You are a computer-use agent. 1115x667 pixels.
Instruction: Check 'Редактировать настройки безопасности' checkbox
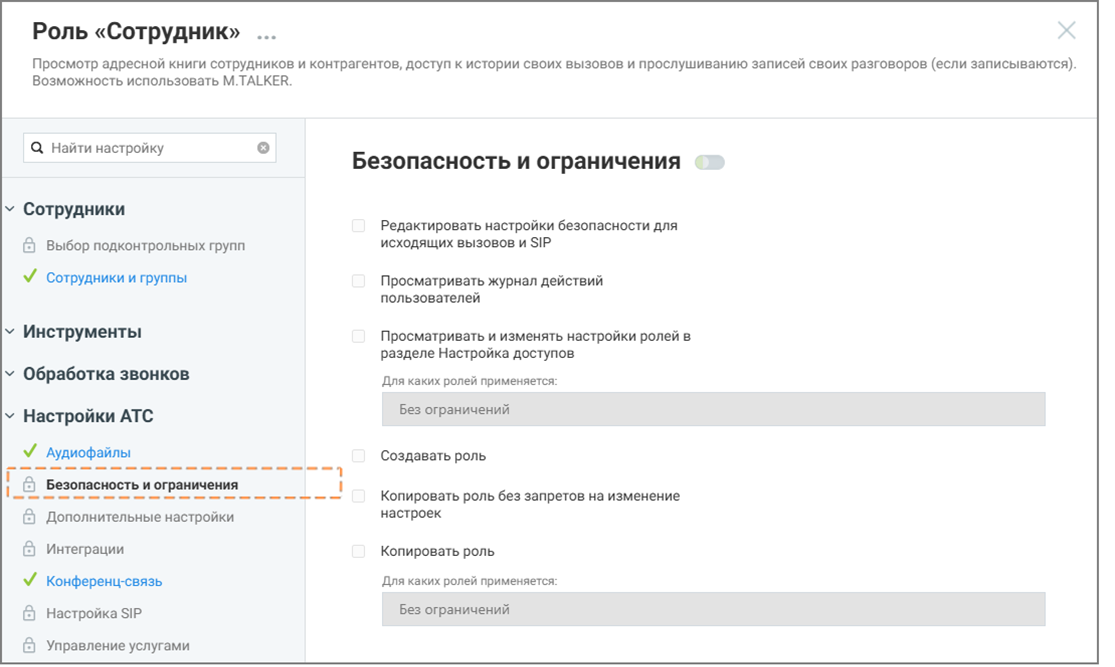point(358,225)
